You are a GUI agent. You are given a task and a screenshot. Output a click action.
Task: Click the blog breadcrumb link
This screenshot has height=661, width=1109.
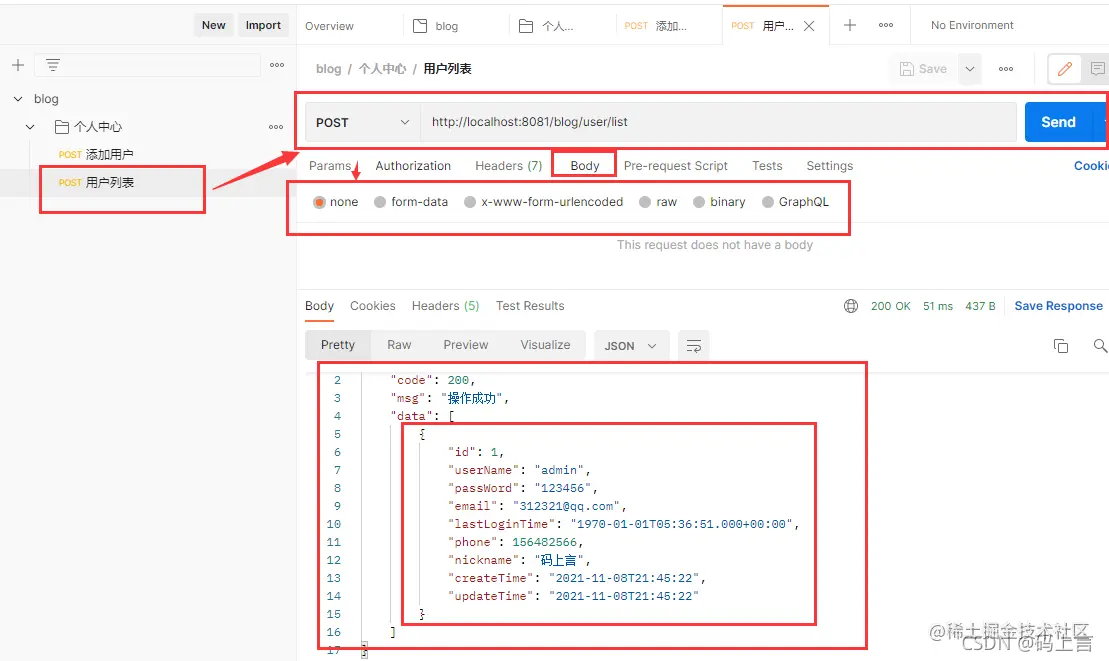[328, 69]
